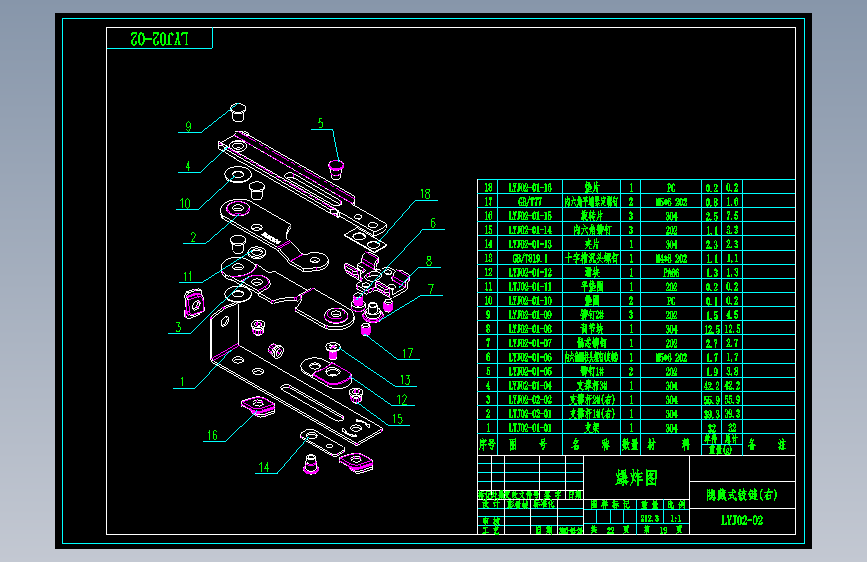Screen dimensions: 867x562
Task: Click the total page count 22
Action: pyautogui.click(x=610, y=530)
